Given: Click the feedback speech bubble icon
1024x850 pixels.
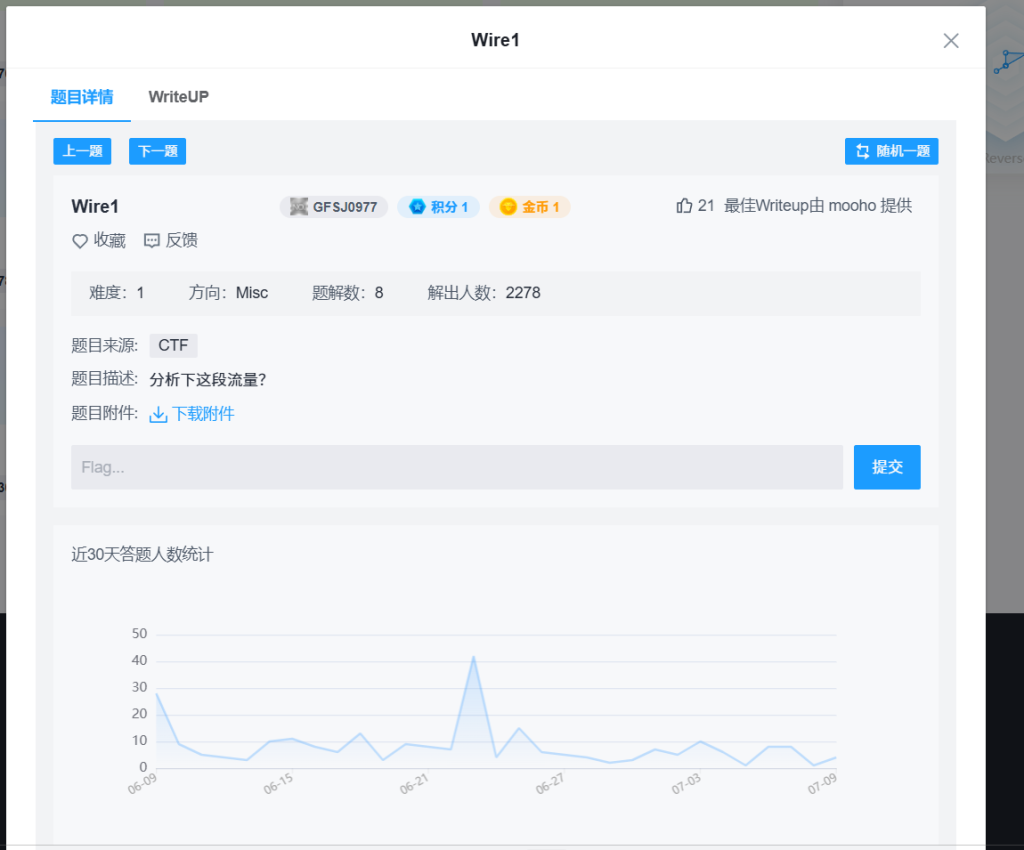Looking at the screenshot, I should pos(152,241).
